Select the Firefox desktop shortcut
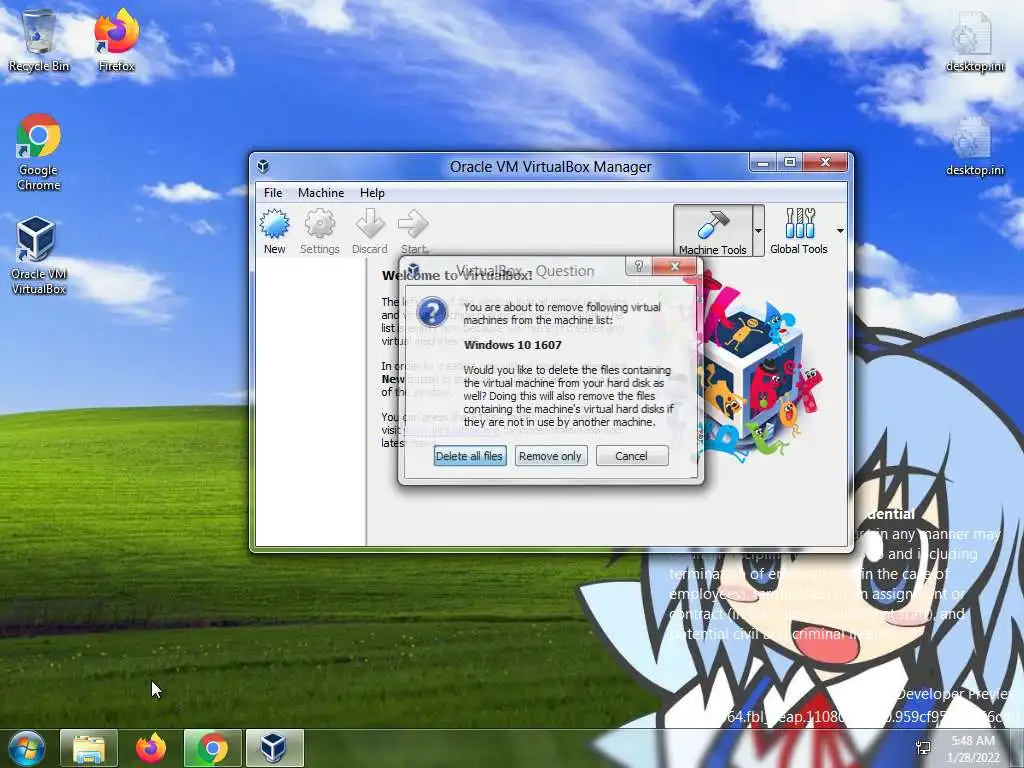The width and height of the screenshot is (1024, 768). [116, 40]
